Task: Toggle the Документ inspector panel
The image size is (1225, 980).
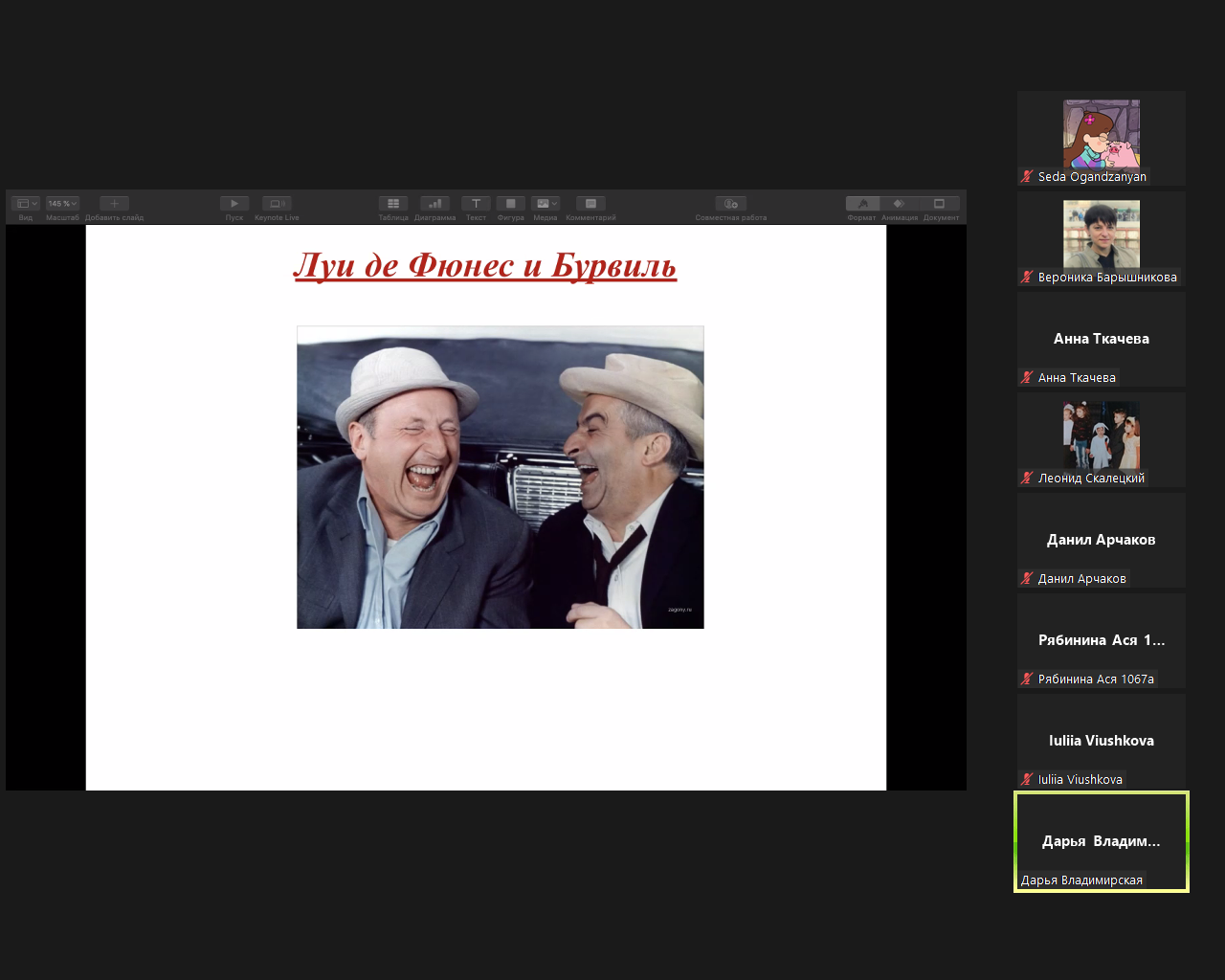Action: [940, 204]
